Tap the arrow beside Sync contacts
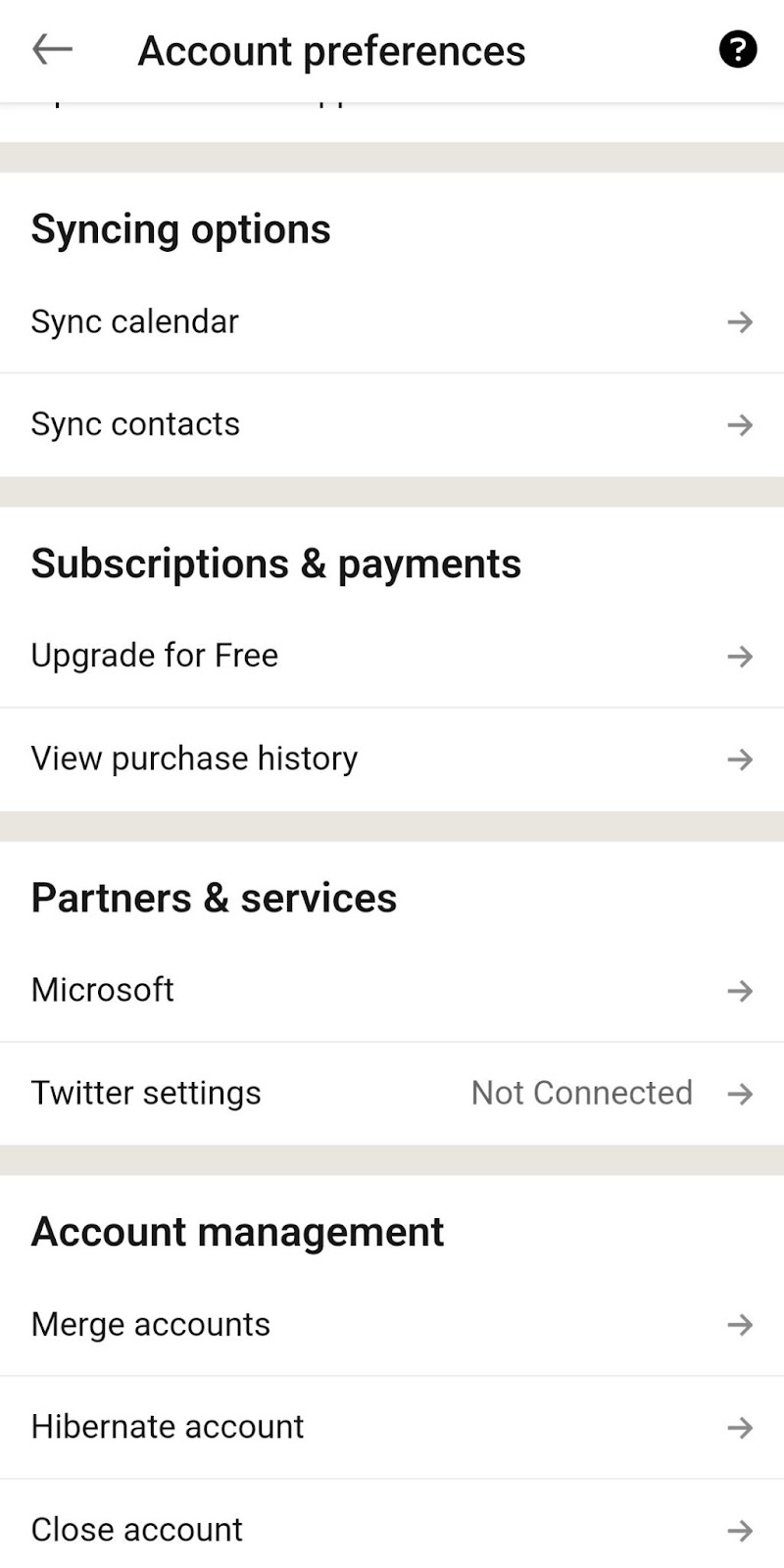This screenshot has height=1568, width=784. (x=740, y=424)
